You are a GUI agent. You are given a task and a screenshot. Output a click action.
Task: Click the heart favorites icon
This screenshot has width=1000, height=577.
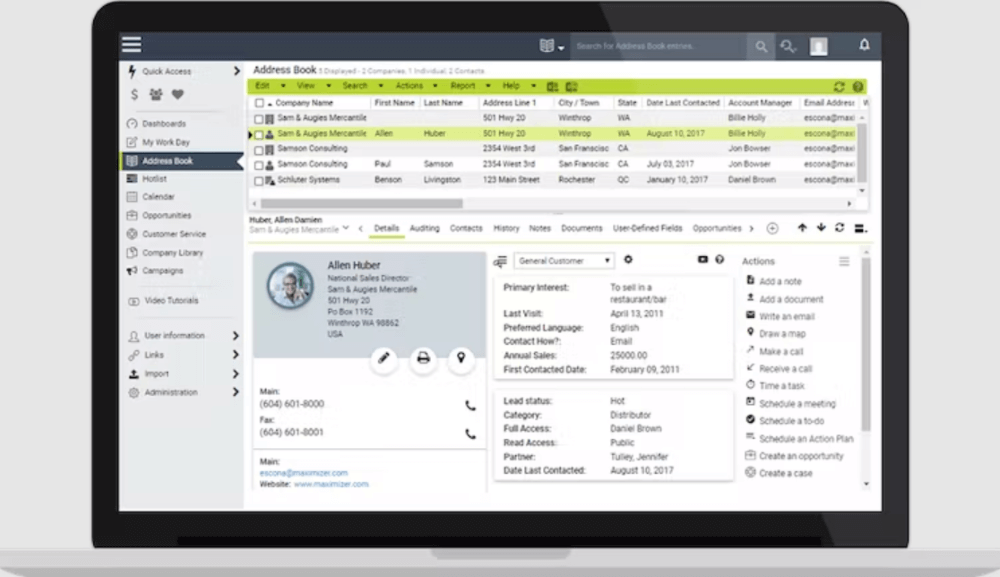click(178, 94)
